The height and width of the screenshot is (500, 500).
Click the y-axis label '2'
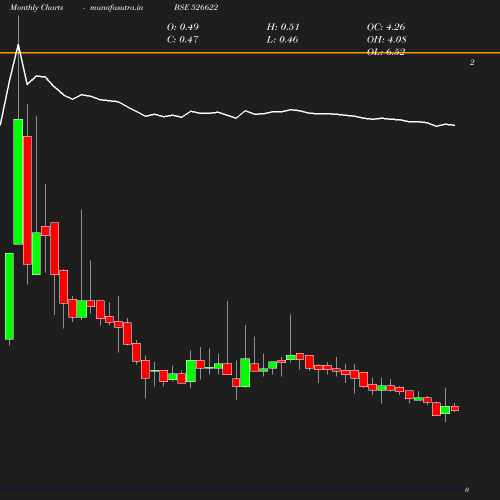(472, 62)
